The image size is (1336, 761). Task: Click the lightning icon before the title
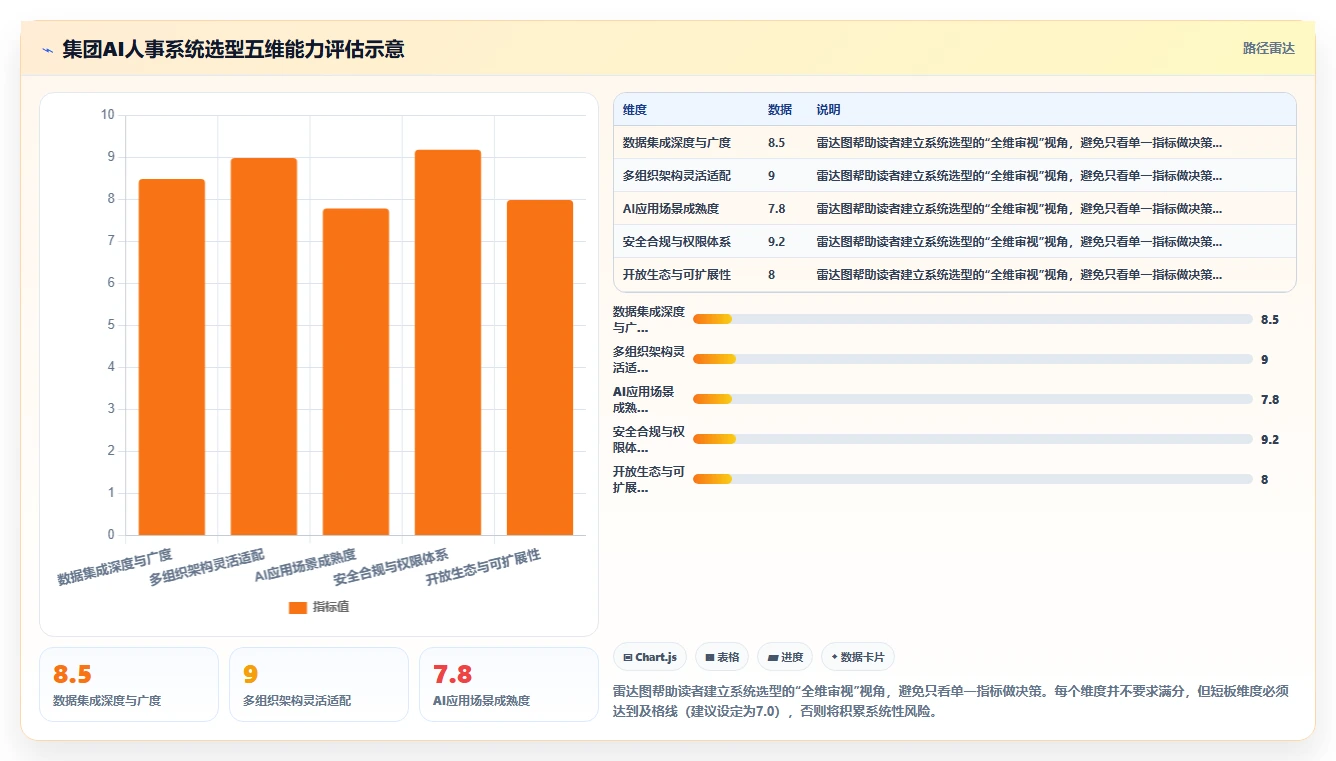47,50
